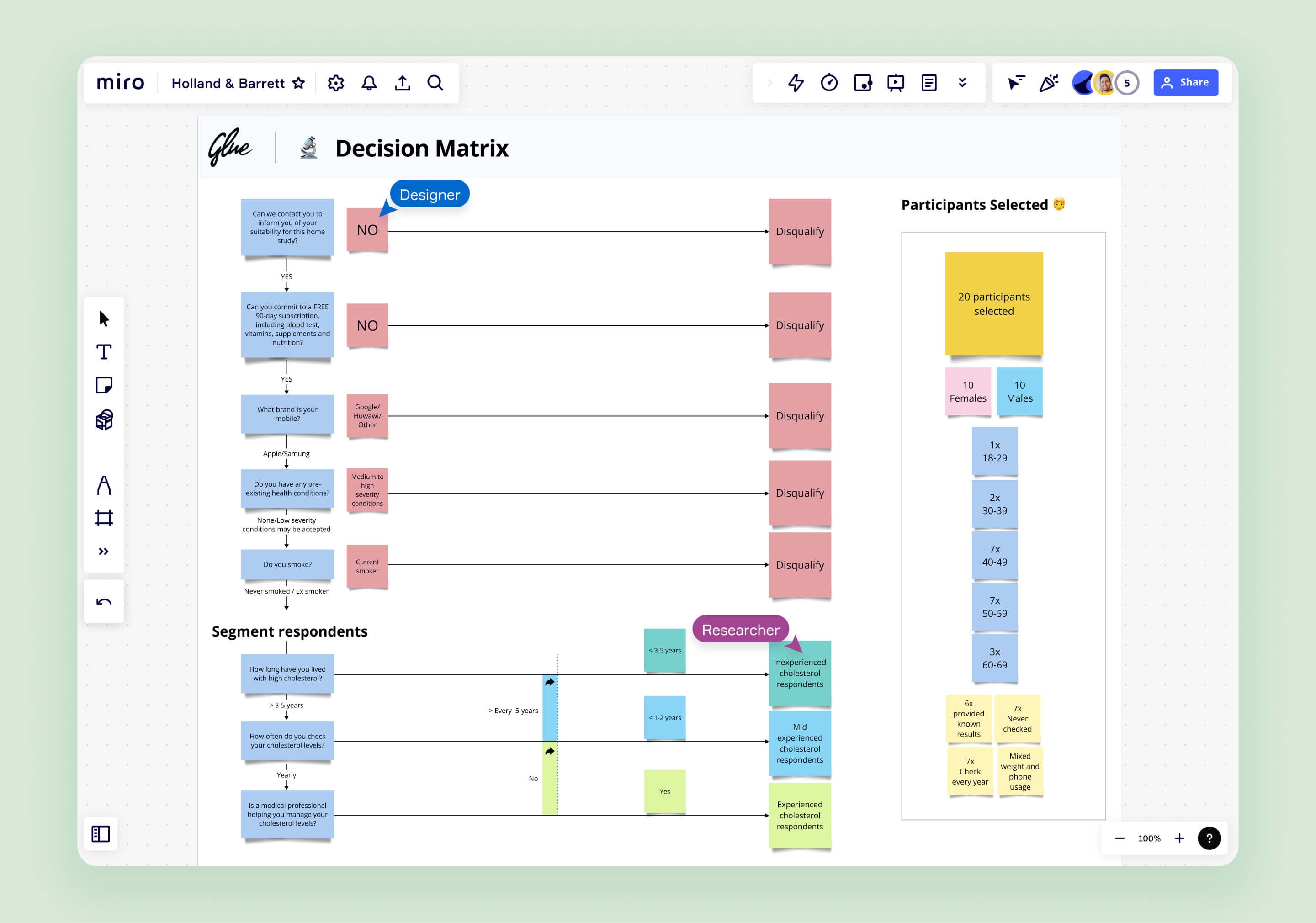Expand more apps double-chevron

[962, 83]
